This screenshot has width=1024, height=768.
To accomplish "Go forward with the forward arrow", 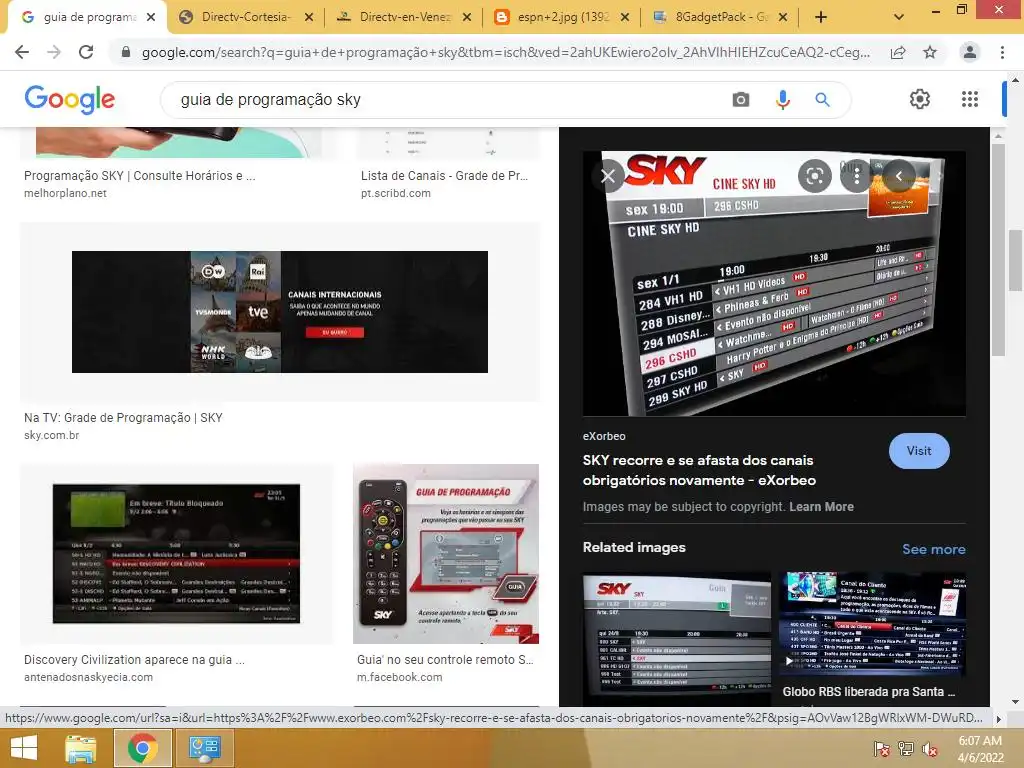I will tap(54, 52).
